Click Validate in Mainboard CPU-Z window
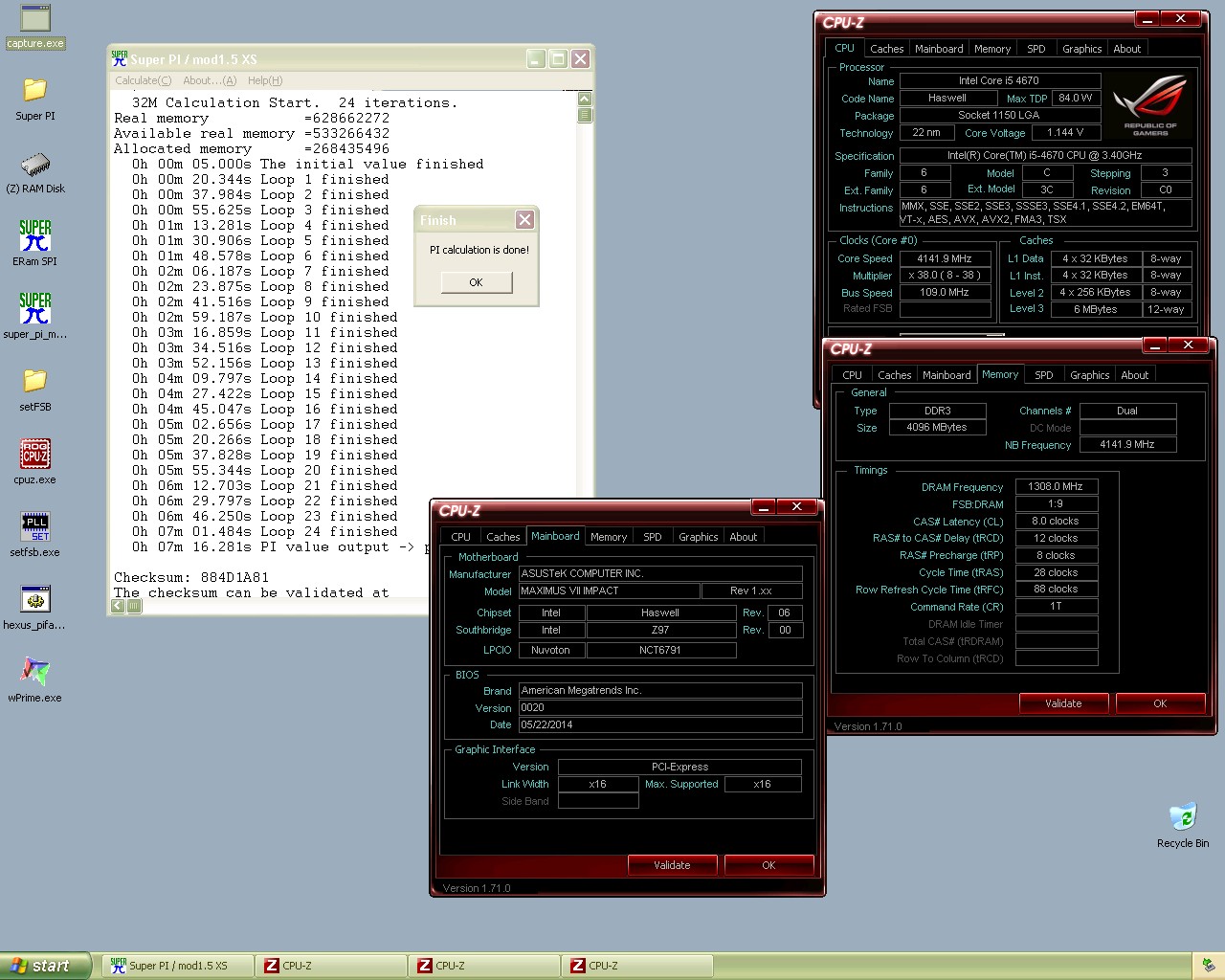 pyautogui.click(x=672, y=865)
